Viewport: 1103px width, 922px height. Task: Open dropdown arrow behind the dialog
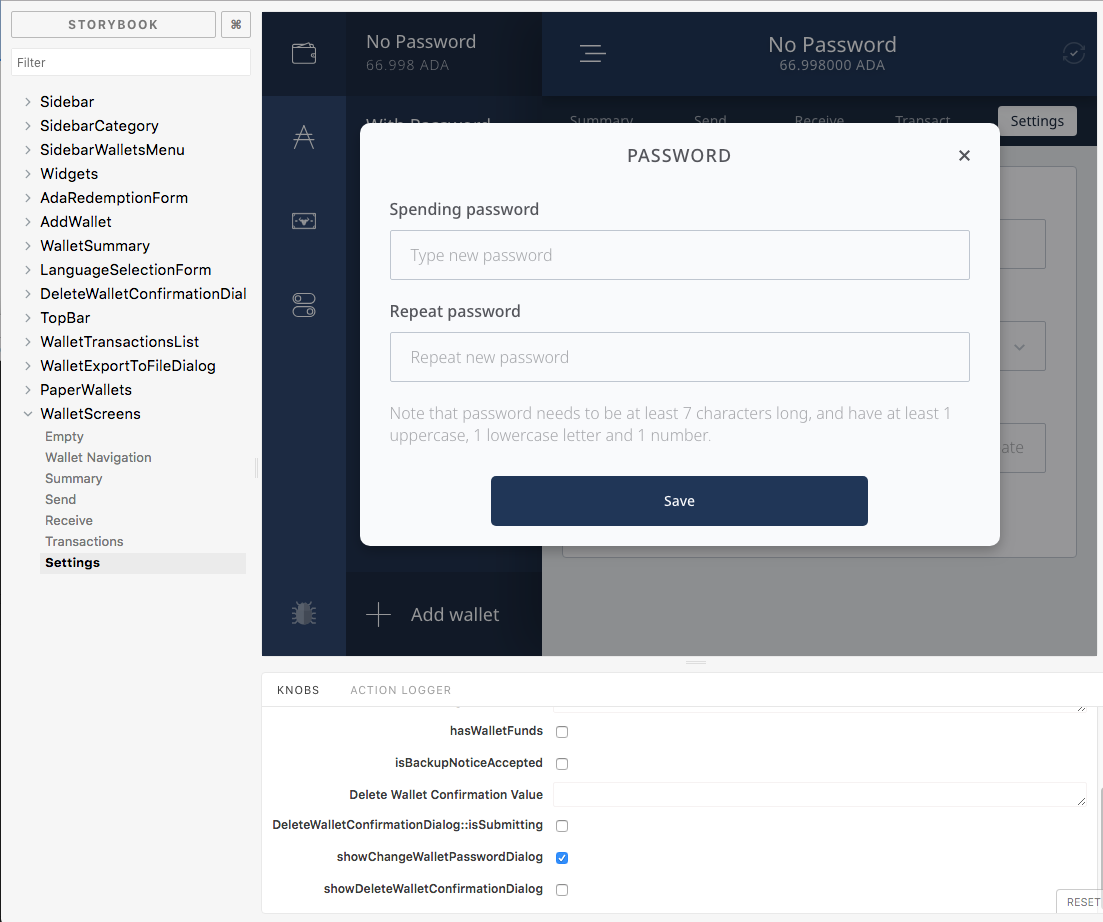(1019, 347)
